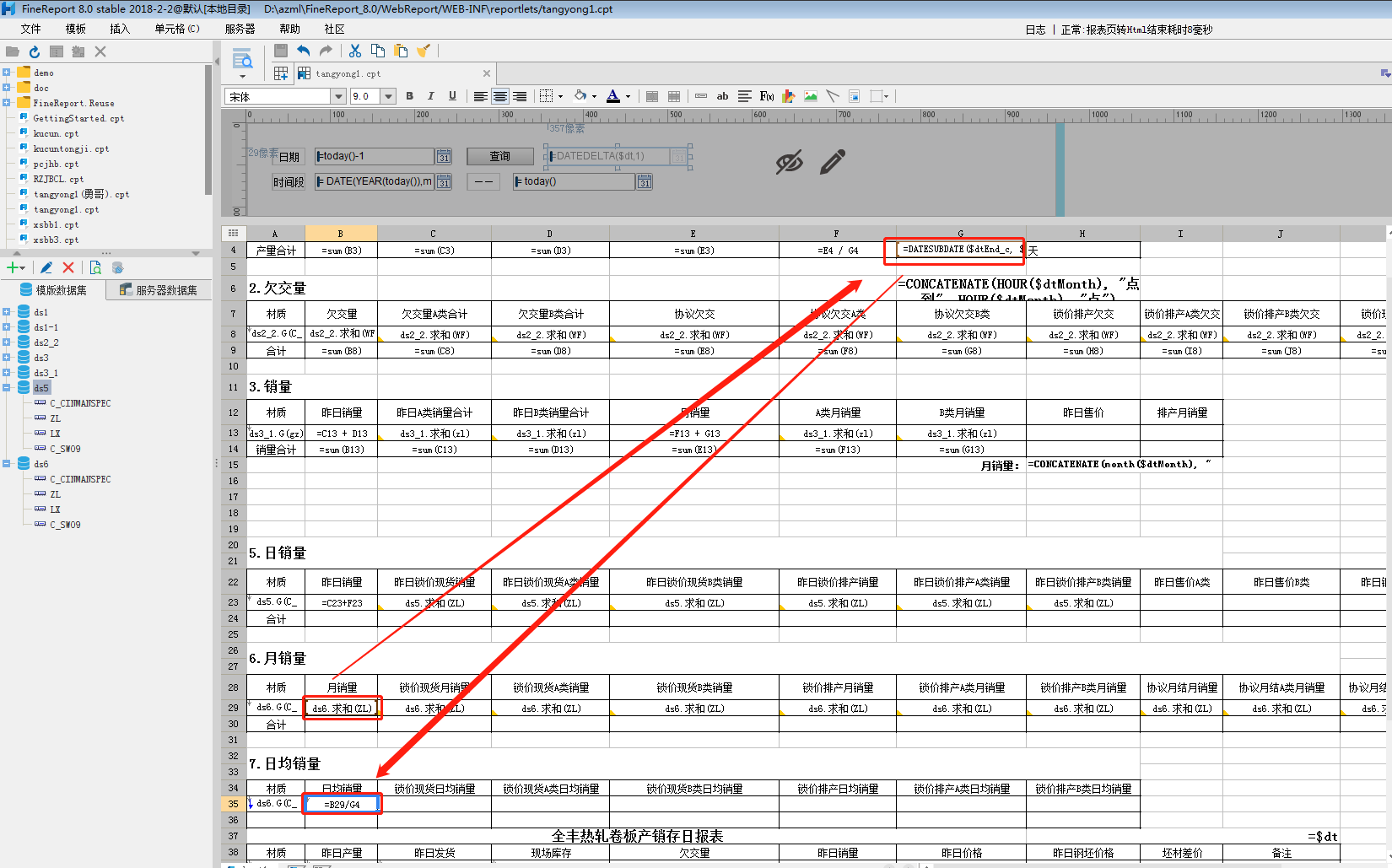Open the font size dropdown
Screen dimensions: 1392x868
[x=389, y=96]
